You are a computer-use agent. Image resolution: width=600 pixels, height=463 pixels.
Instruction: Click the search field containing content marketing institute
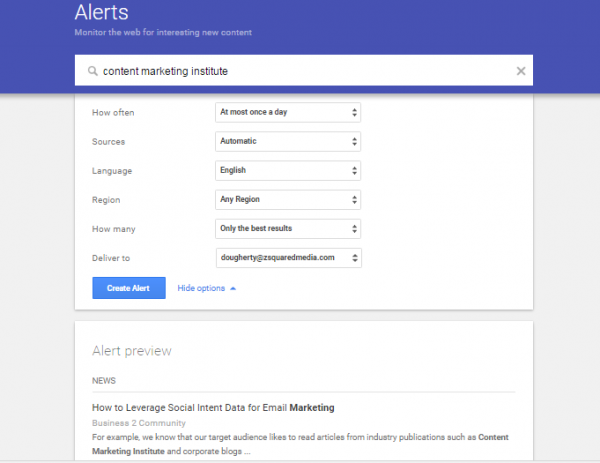click(x=304, y=70)
